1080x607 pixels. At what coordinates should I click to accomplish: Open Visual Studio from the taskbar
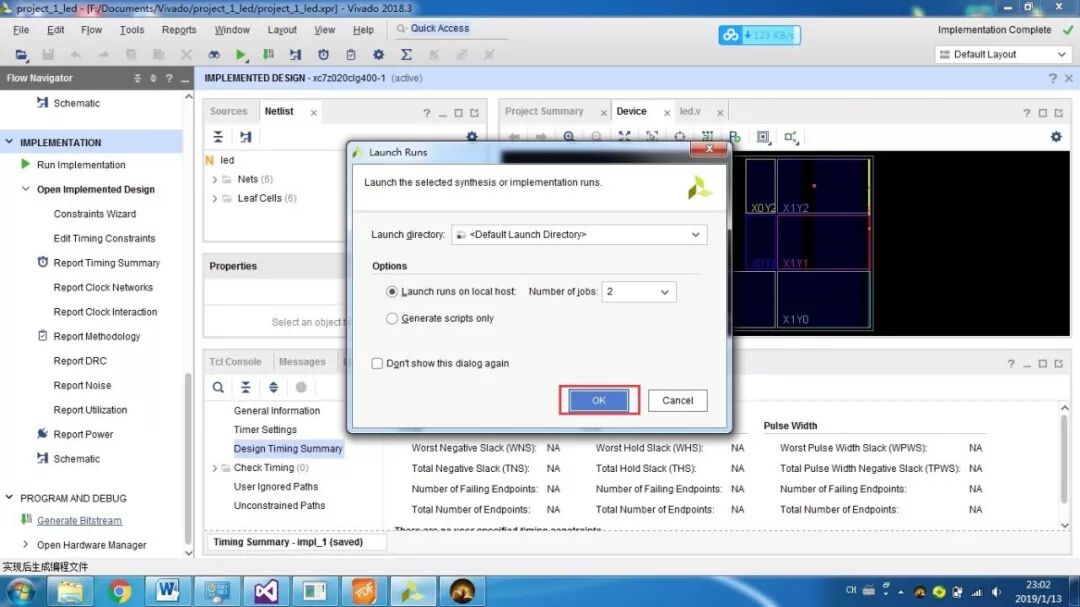tap(266, 591)
